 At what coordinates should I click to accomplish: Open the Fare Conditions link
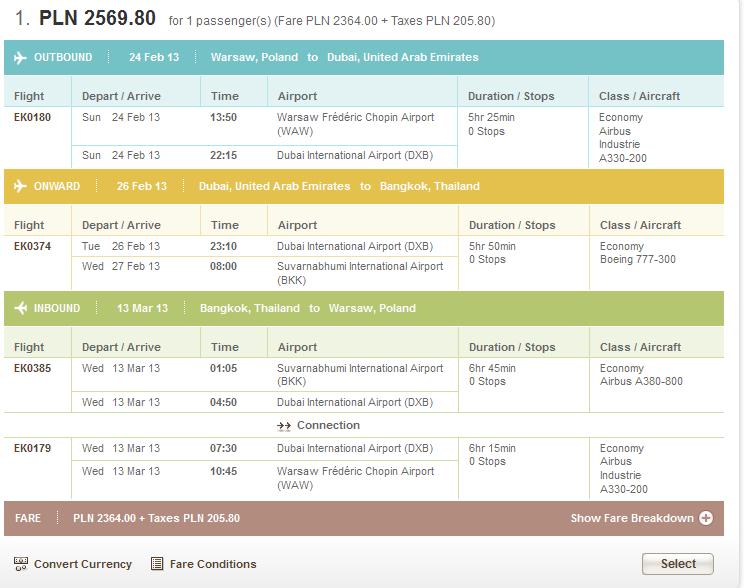click(213, 564)
